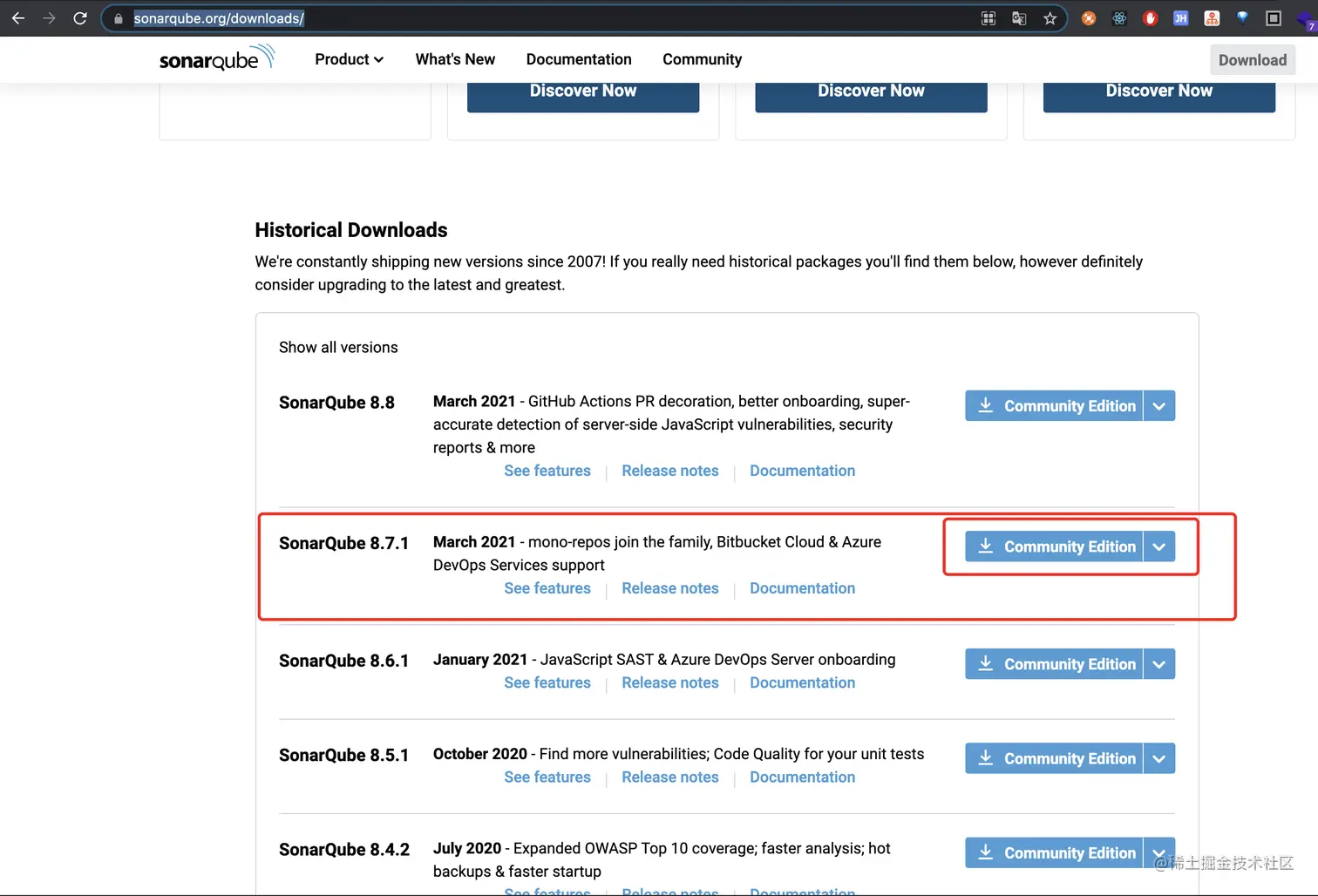Click the address bar URL sonarqube.org/downloads/

pos(219,18)
